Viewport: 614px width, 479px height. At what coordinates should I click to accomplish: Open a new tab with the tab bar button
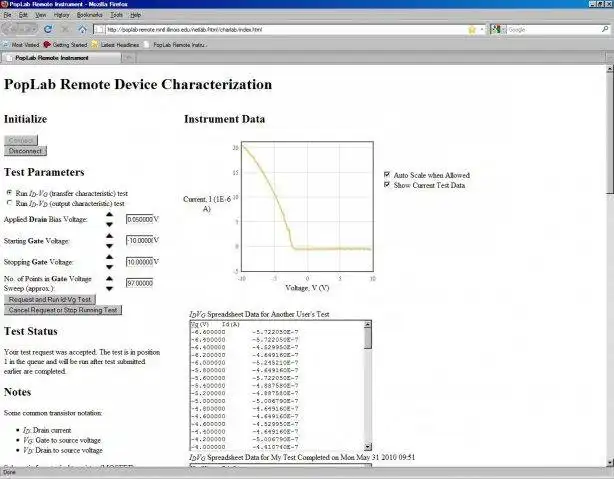click(x=128, y=58)
